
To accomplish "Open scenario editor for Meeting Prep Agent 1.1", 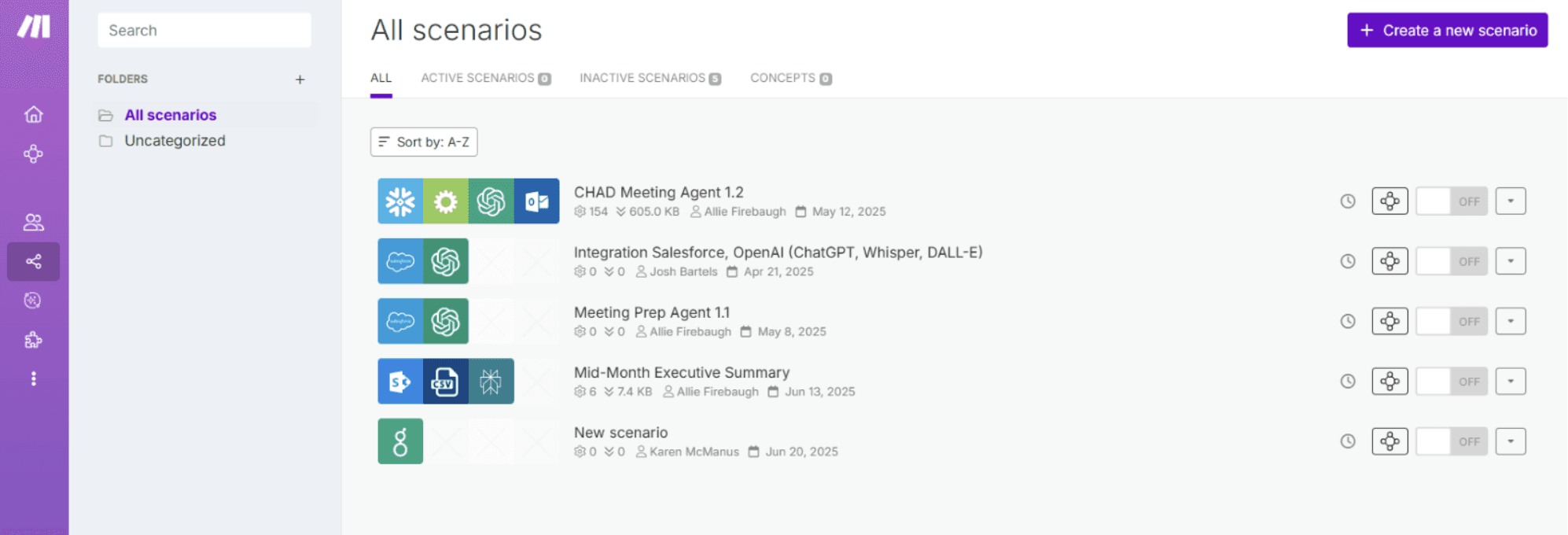I will [1389, 321].
